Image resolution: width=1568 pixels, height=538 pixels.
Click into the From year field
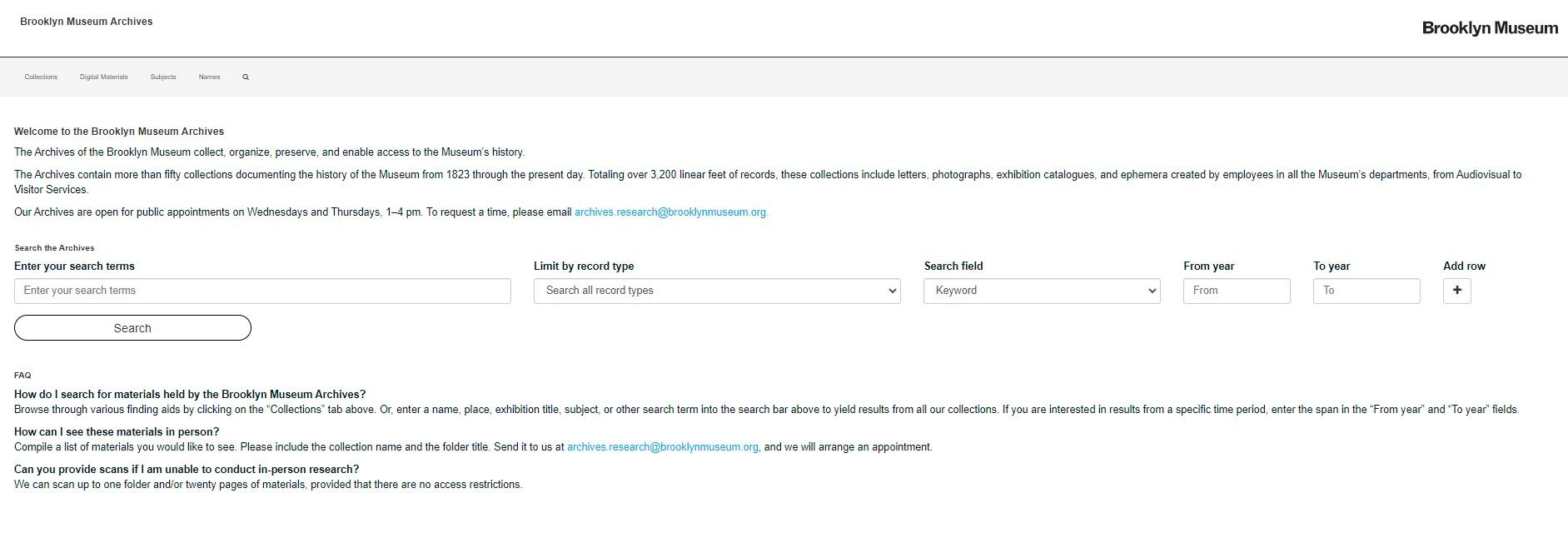[1236, 291]
